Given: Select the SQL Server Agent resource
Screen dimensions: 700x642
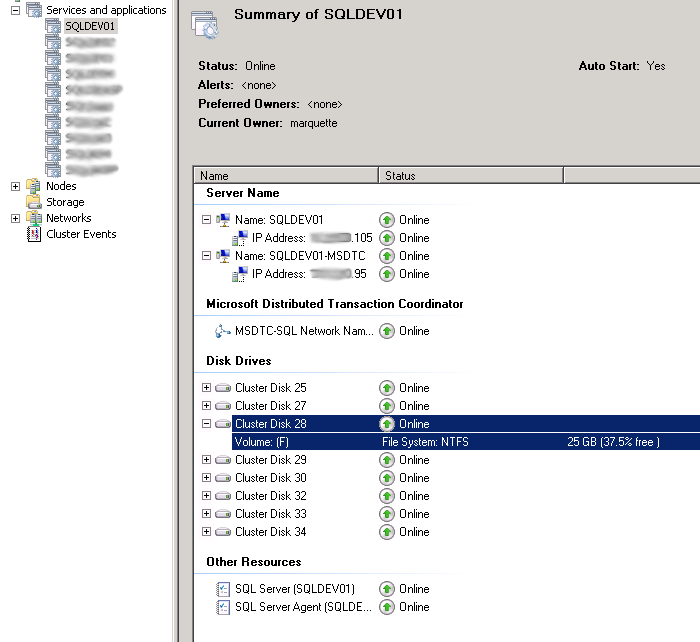Looking at the screenshot, I should (303, 607).
